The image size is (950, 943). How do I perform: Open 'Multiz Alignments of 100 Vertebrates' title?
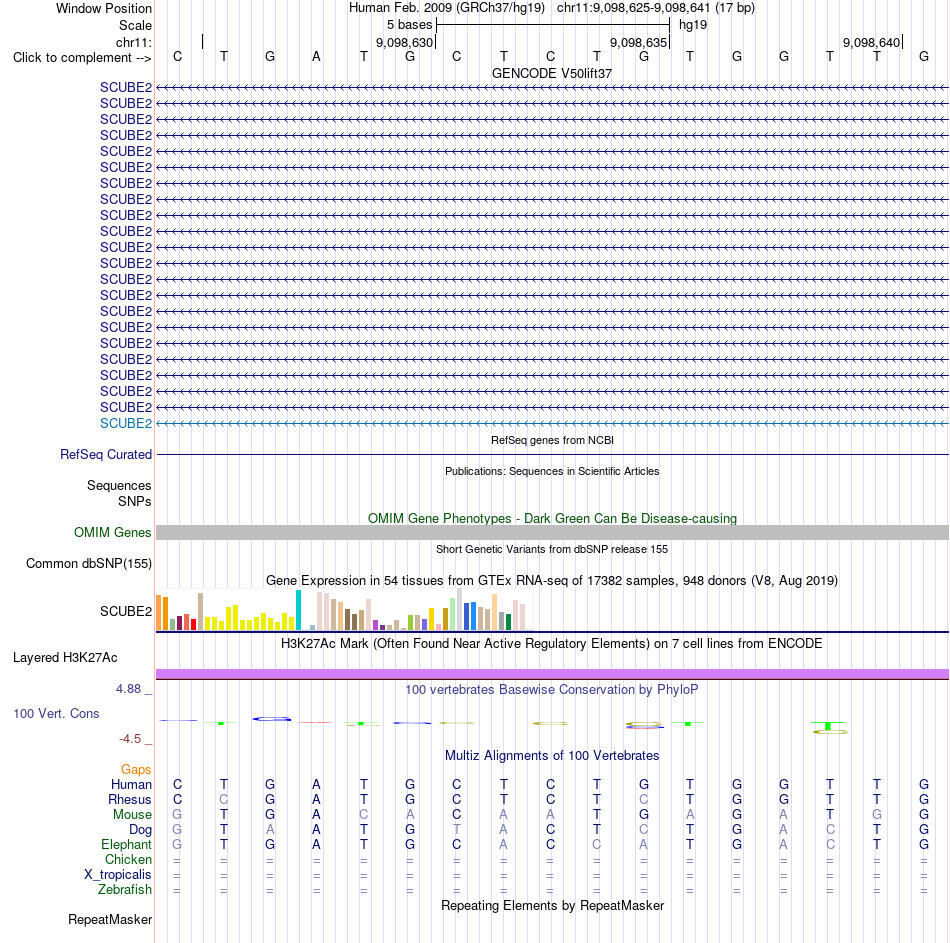click(552, 756)
